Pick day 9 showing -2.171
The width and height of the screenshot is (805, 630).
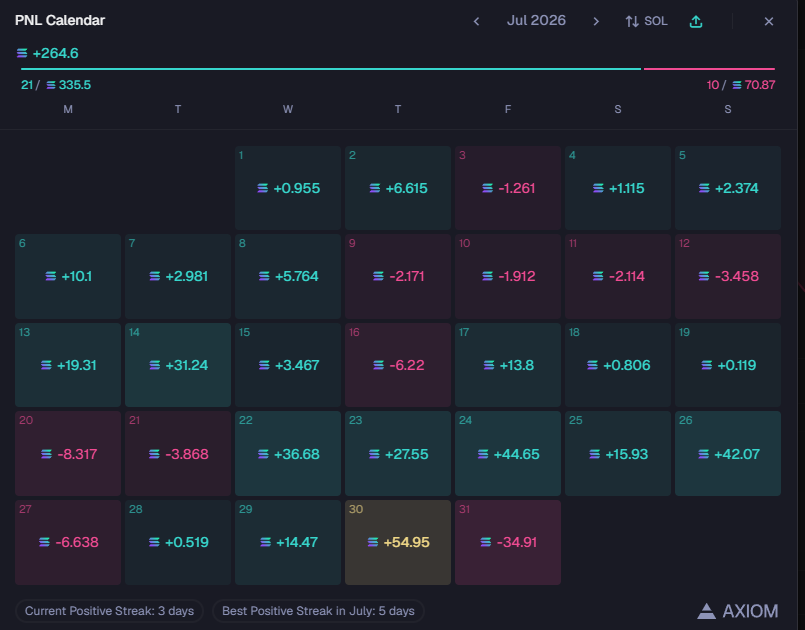[x=398, y=276]
